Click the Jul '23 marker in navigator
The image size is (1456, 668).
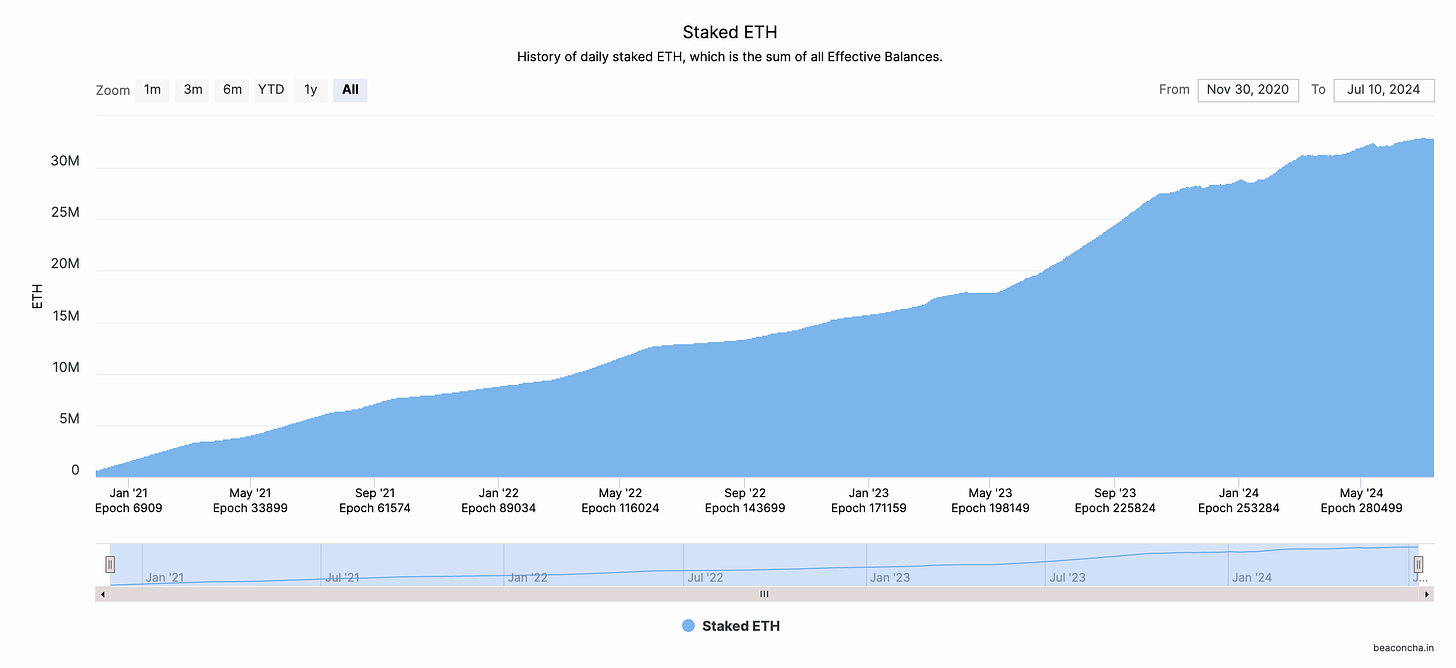coord(1067,577)
